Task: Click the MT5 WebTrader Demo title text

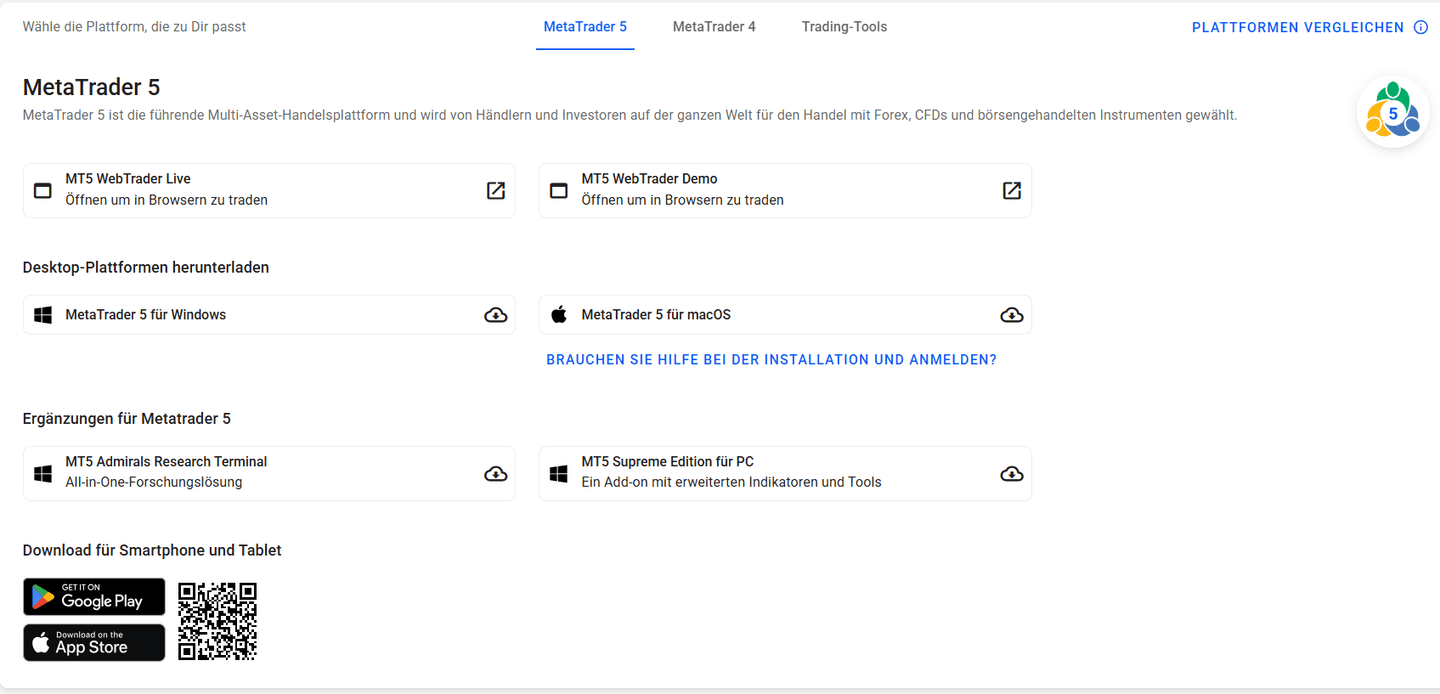Action: point(649,179)
